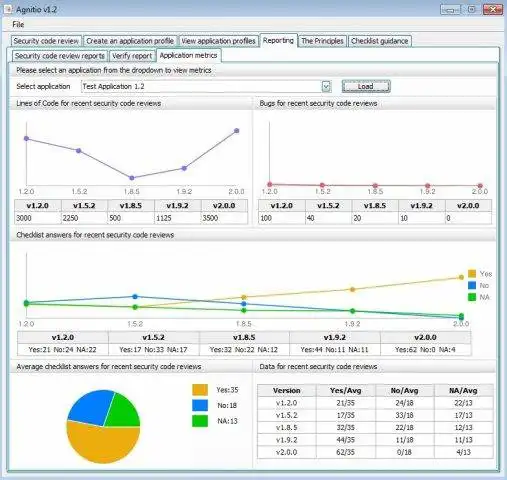This screenshot has height=480, width=507.
Task: Maximize the Agnitio window
Action: [472, 9]
